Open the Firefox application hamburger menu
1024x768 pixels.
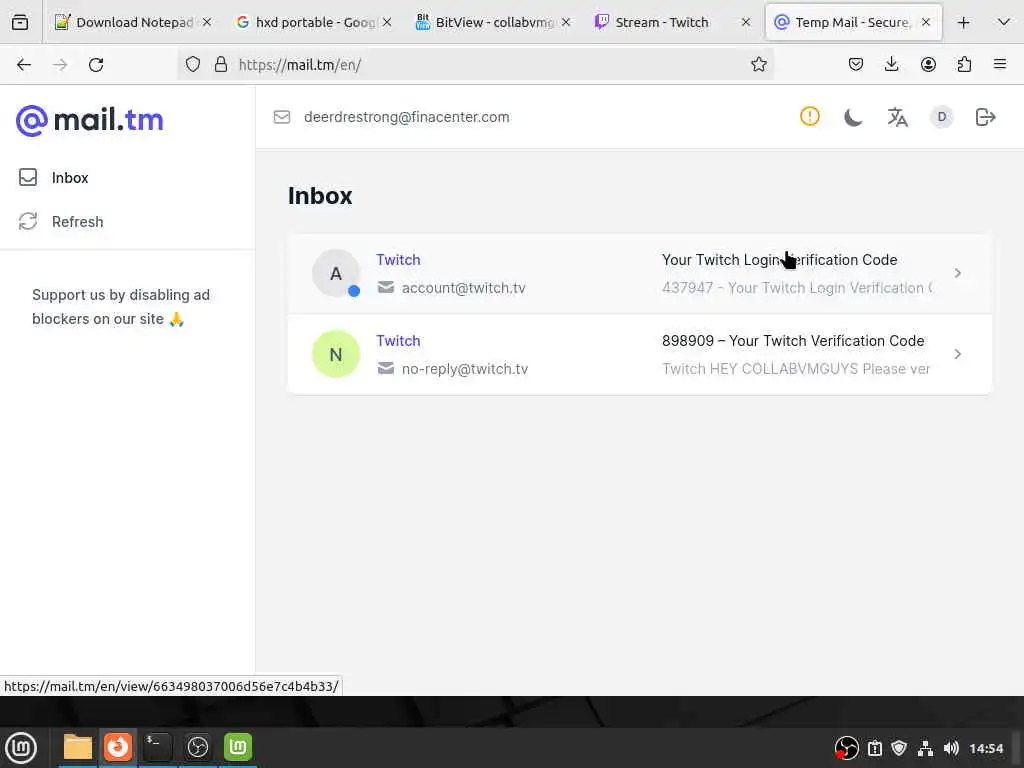pos(1000,64)
